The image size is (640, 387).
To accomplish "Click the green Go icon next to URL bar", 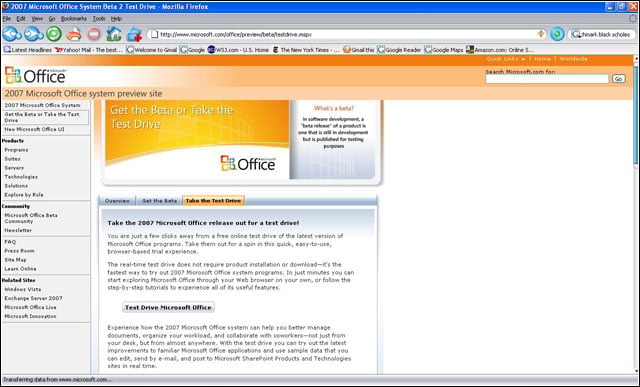I will click(557, 34).
